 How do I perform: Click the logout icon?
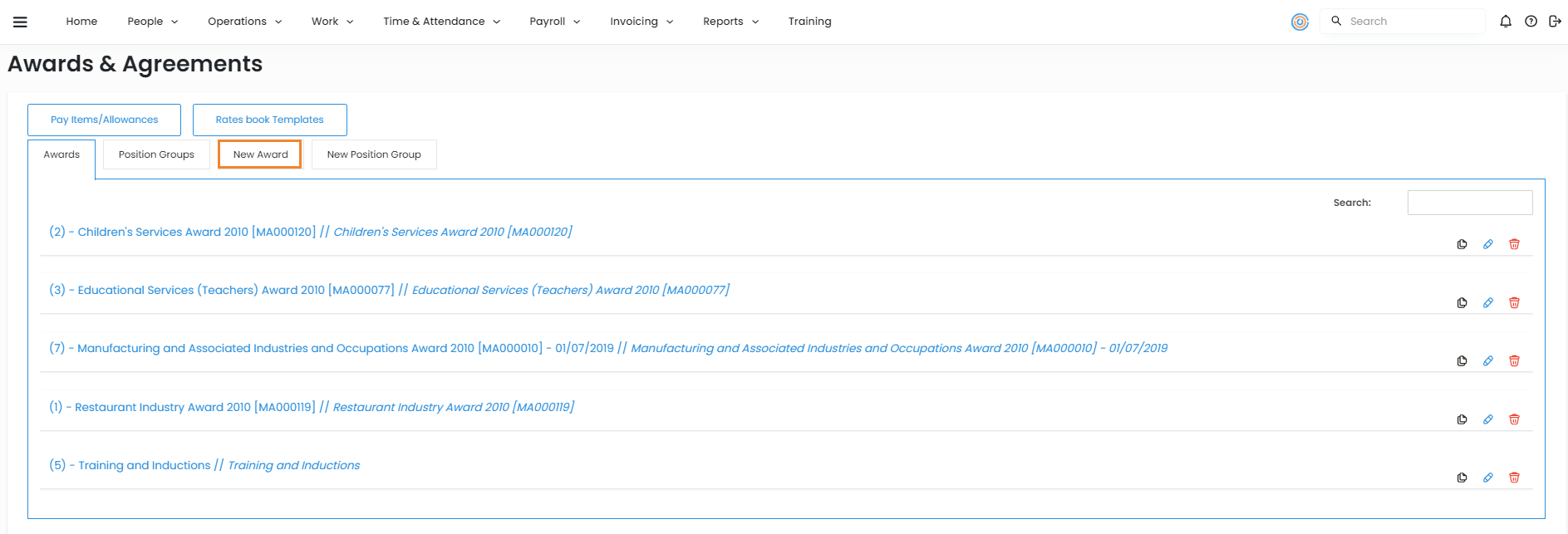coord(1555,22)
